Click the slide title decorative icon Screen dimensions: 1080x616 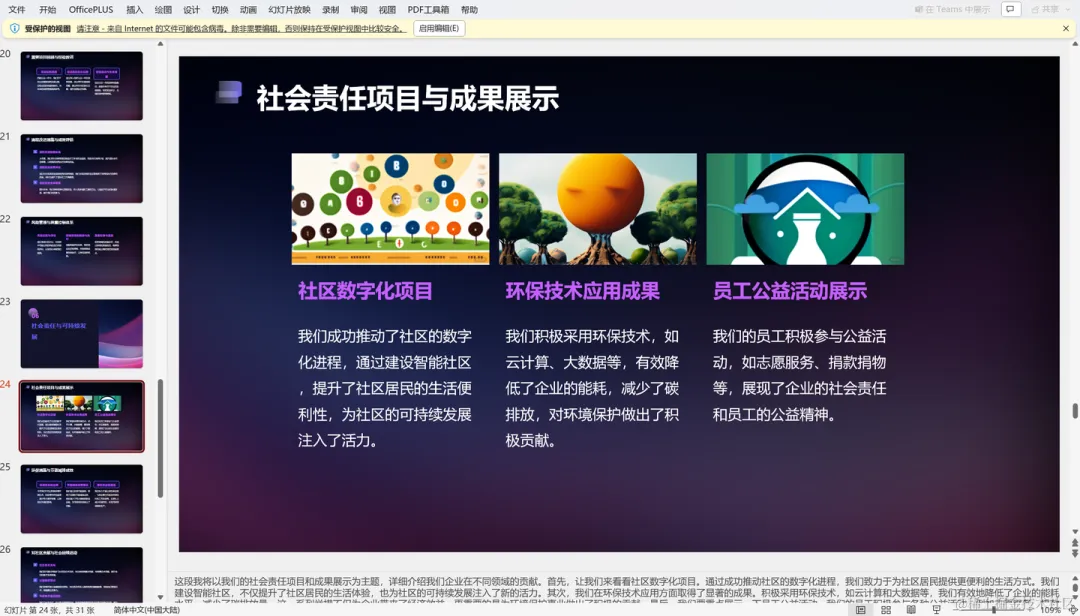[229, 92]
